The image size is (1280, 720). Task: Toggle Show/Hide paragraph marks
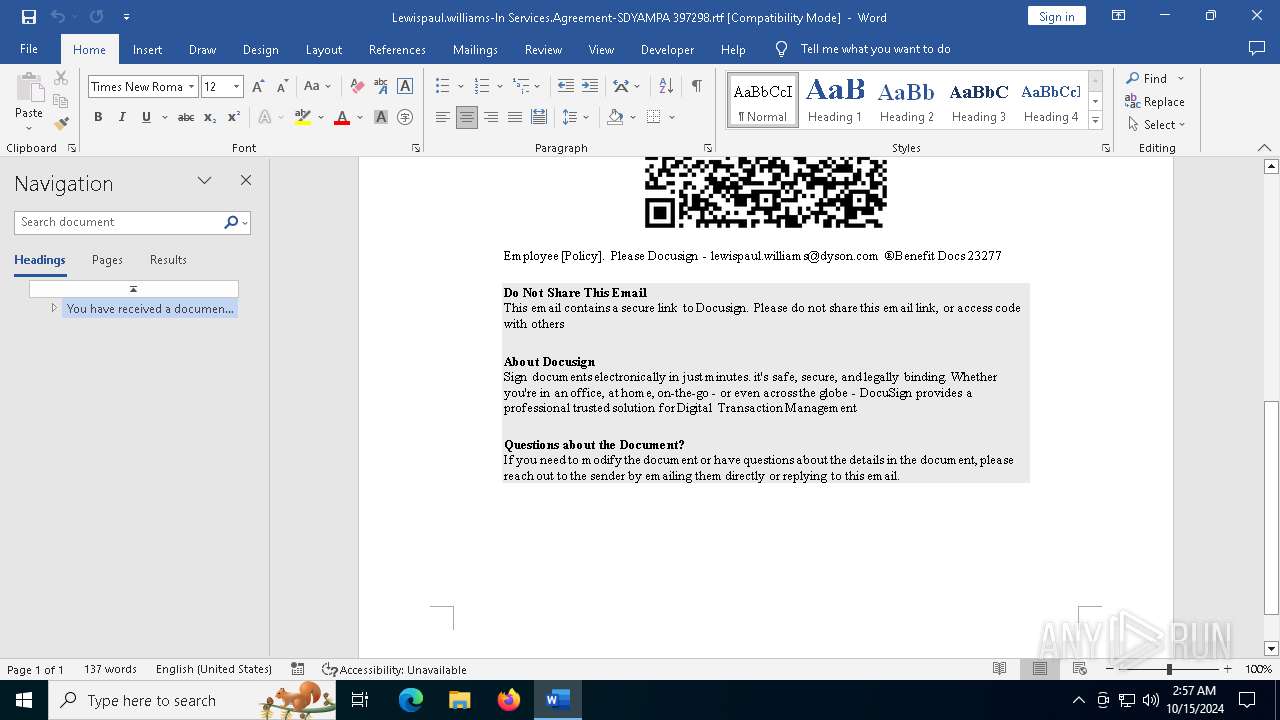(x=696, y=87)
